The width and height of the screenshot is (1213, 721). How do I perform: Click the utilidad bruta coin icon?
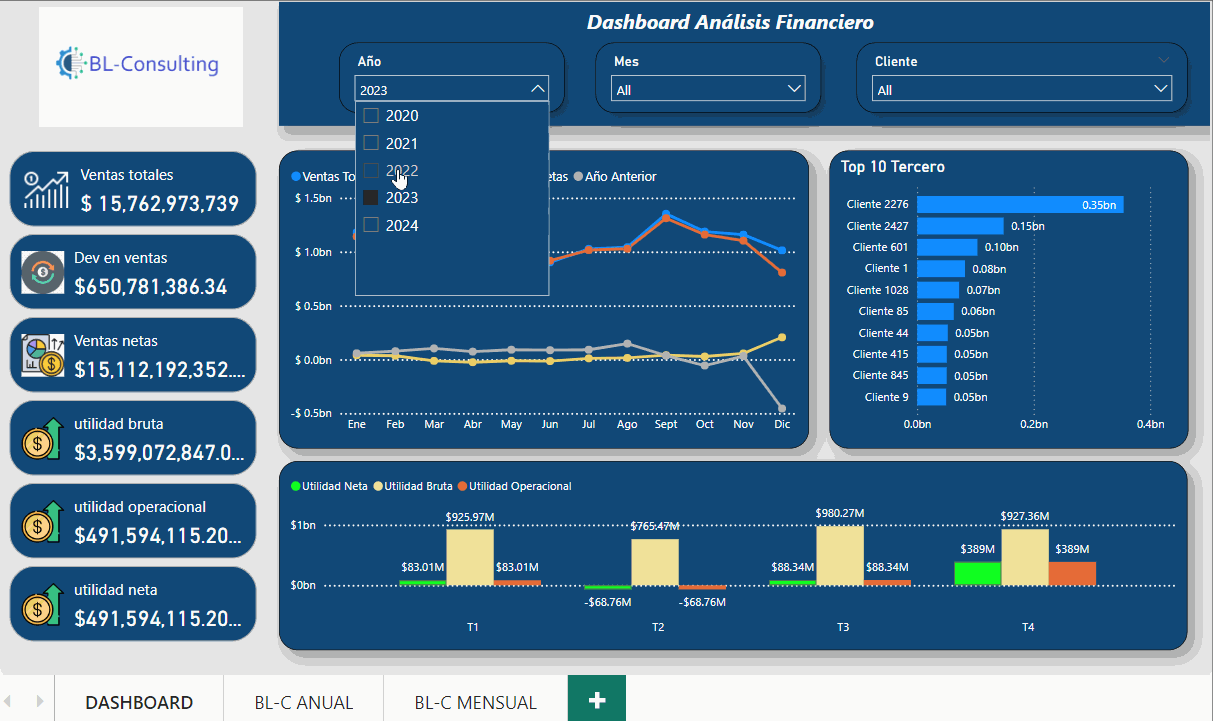click(x=43, y=438)
